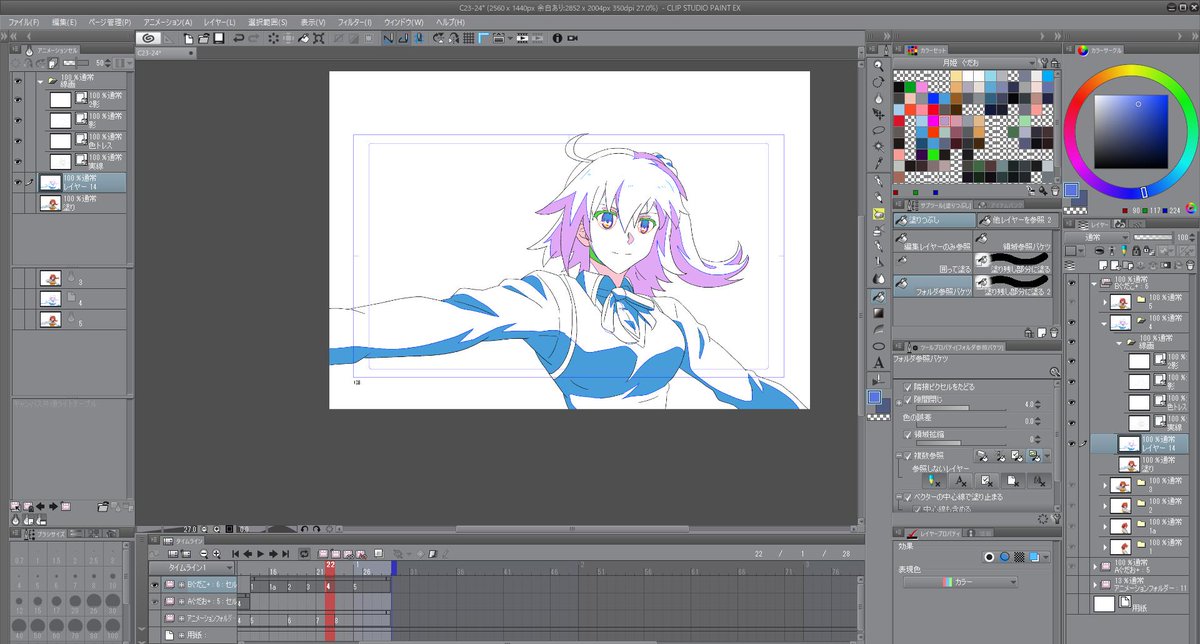Expand folder 3 in layer panel
The width and height of the screenshot is (1200, 644).
click(x=1105, y=486)
